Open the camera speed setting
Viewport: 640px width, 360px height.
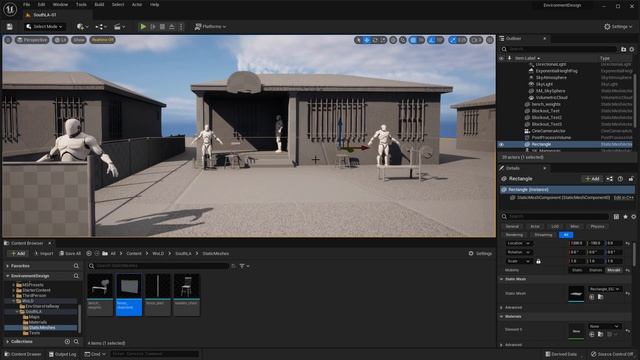pyautogui.click(x=476, y=40)
